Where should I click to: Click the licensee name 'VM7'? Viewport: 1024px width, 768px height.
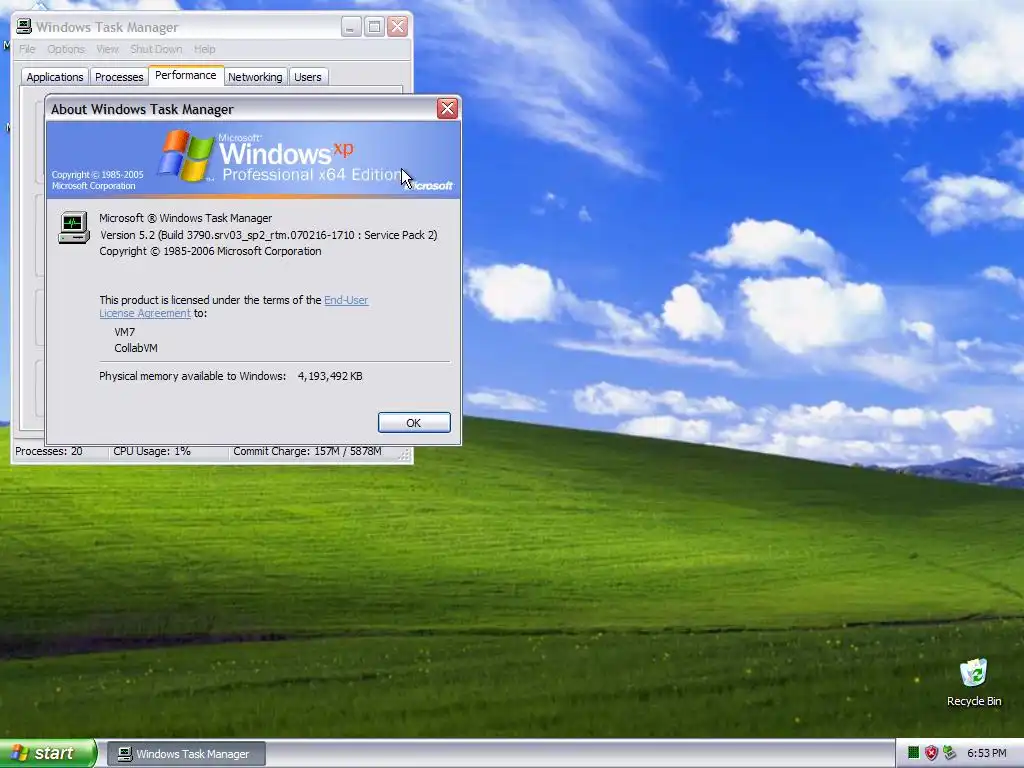pyautogui.click(x=125, y=332)
